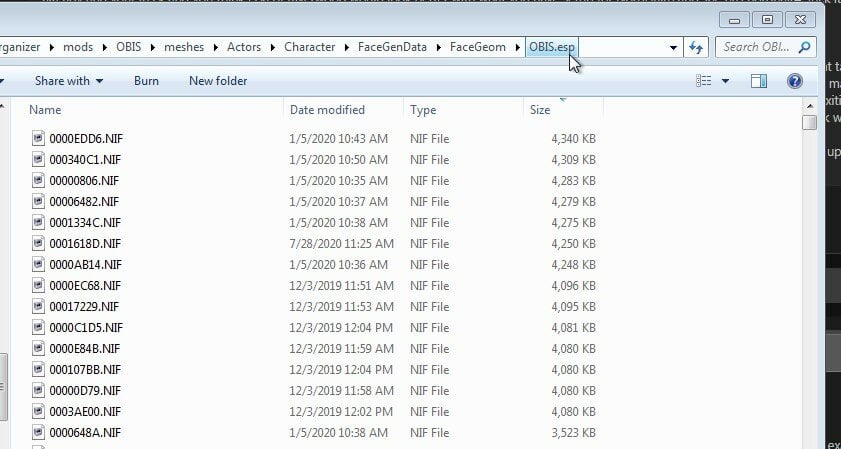Click the 0000C1D5.NIF file icon
The height and width of the screenshot is (449, 841).
(38, 327)
